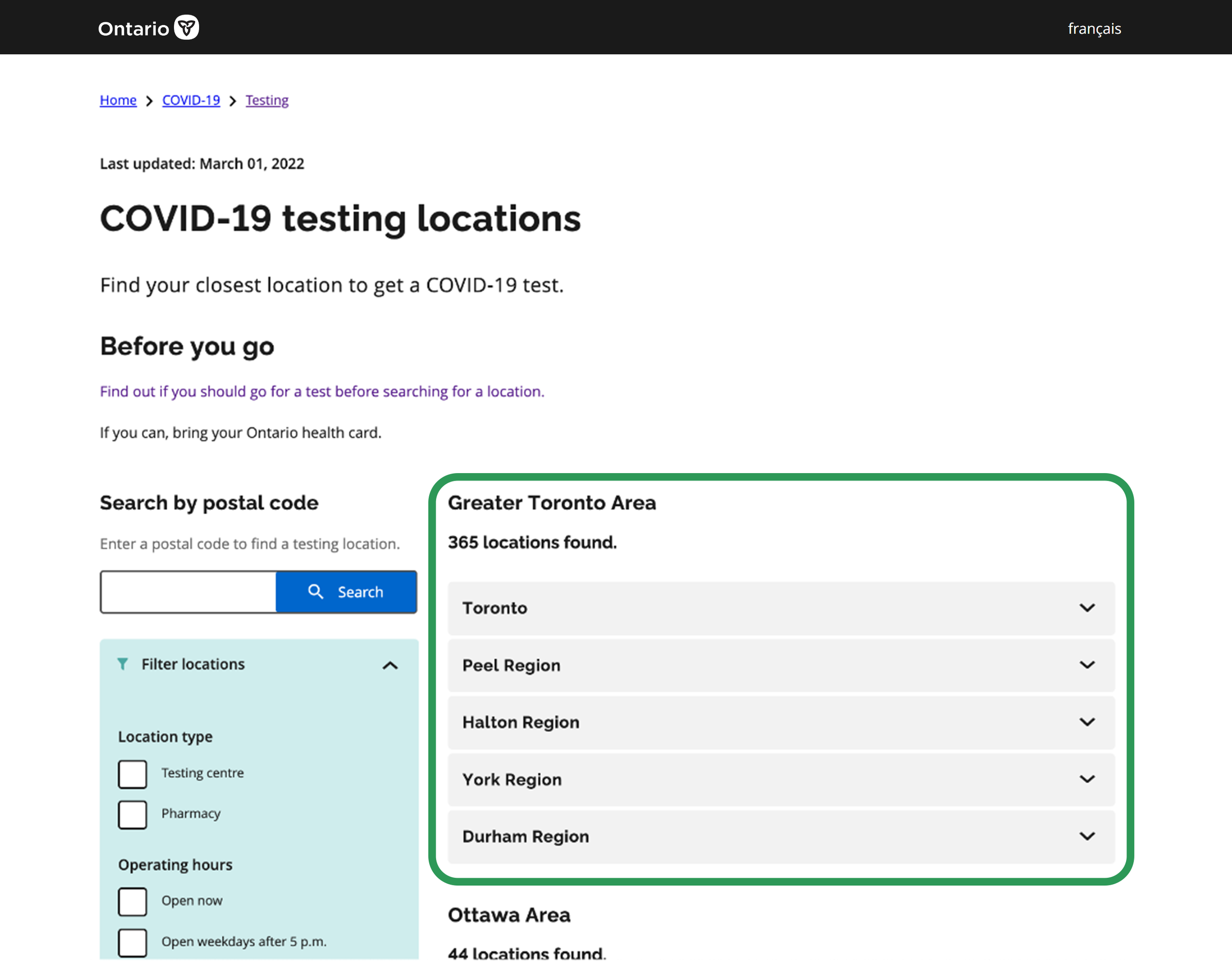Viewport: 1232px width, 970px height.
Task: Click the 'Filter locations' label
Action: 193,664
